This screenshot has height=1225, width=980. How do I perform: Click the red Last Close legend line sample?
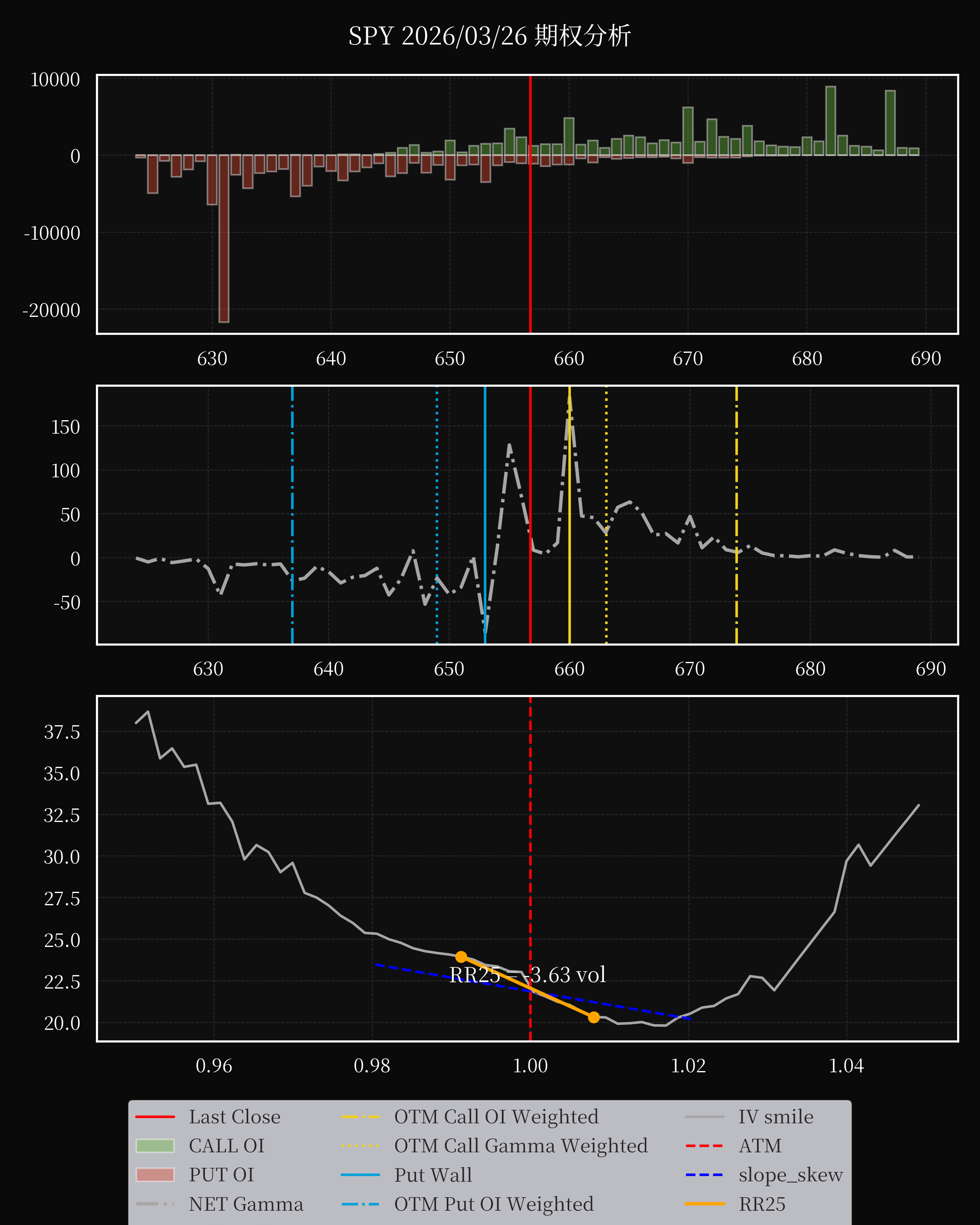coord(155,1117)
